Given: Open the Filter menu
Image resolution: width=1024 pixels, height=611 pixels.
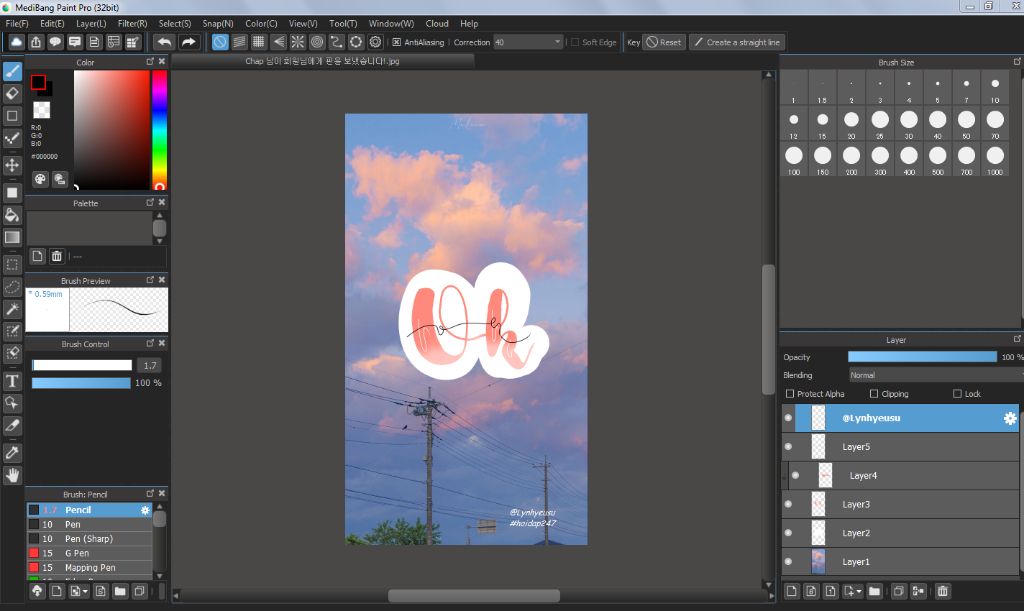Looking at the screenshot, I should (133, 24).
